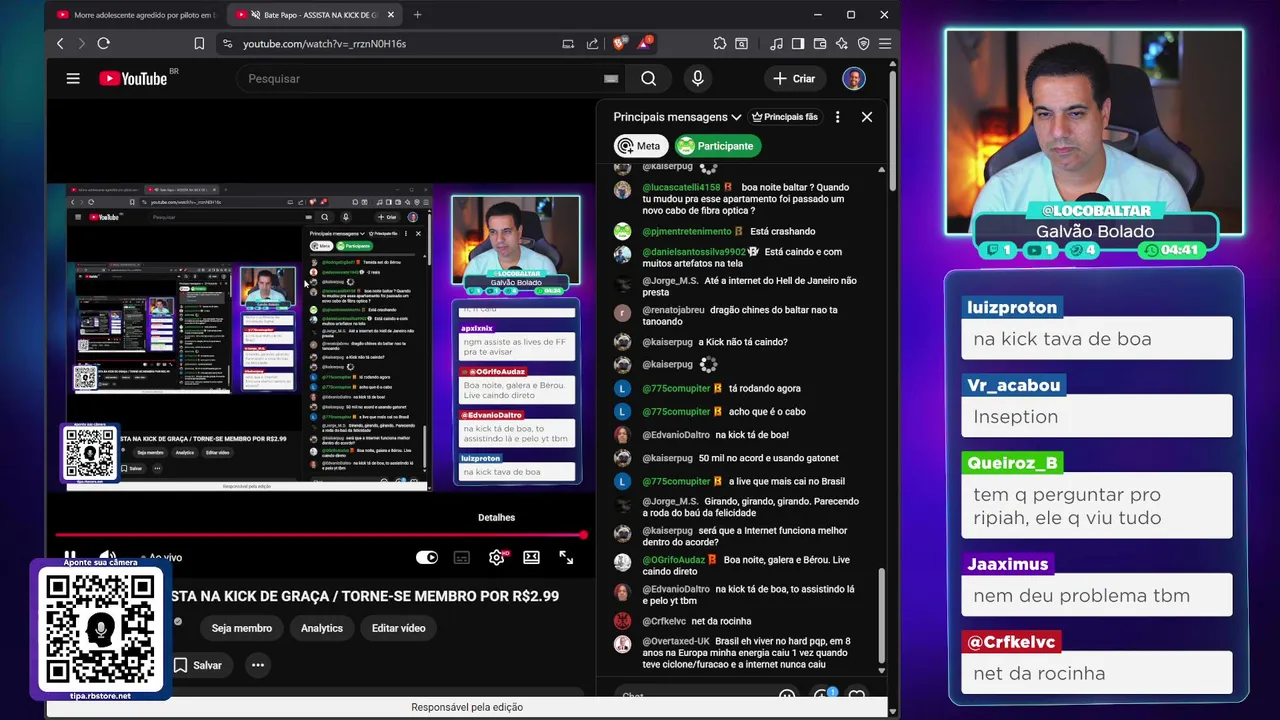The width and height of the screenshot is (1280, 720).
Task: Open the on-screen keyboard icon in search
Action: 611,79
